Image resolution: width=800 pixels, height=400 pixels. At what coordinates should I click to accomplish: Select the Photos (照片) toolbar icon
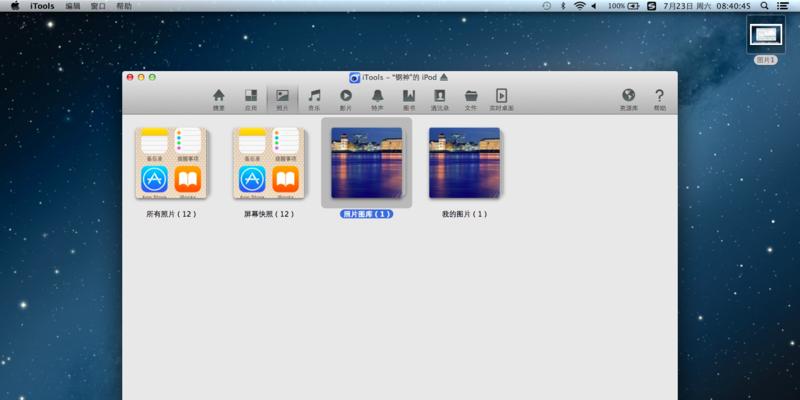(282, 97)
